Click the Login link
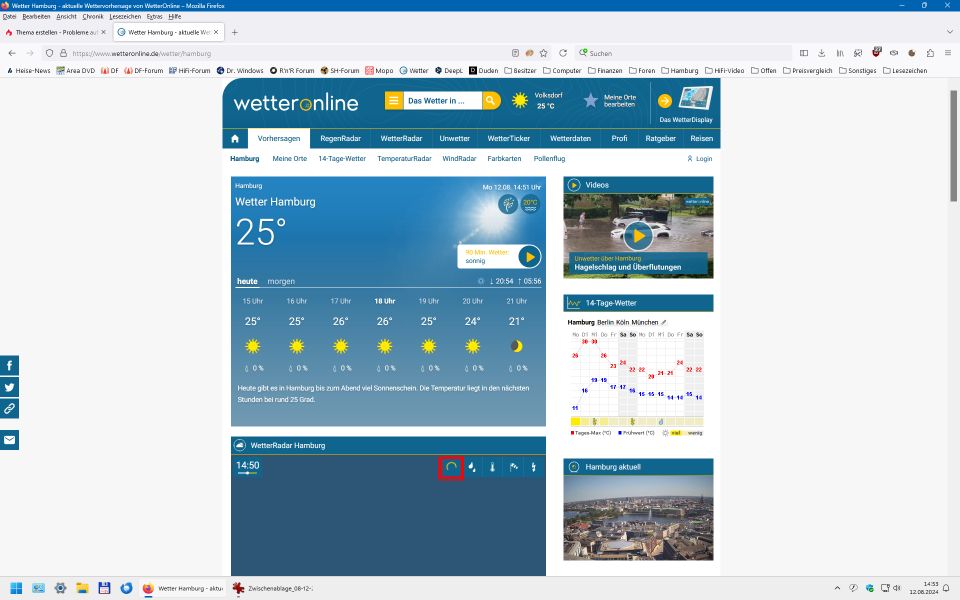Viewport: 960px width, 600px height. (x=700, y=159)
